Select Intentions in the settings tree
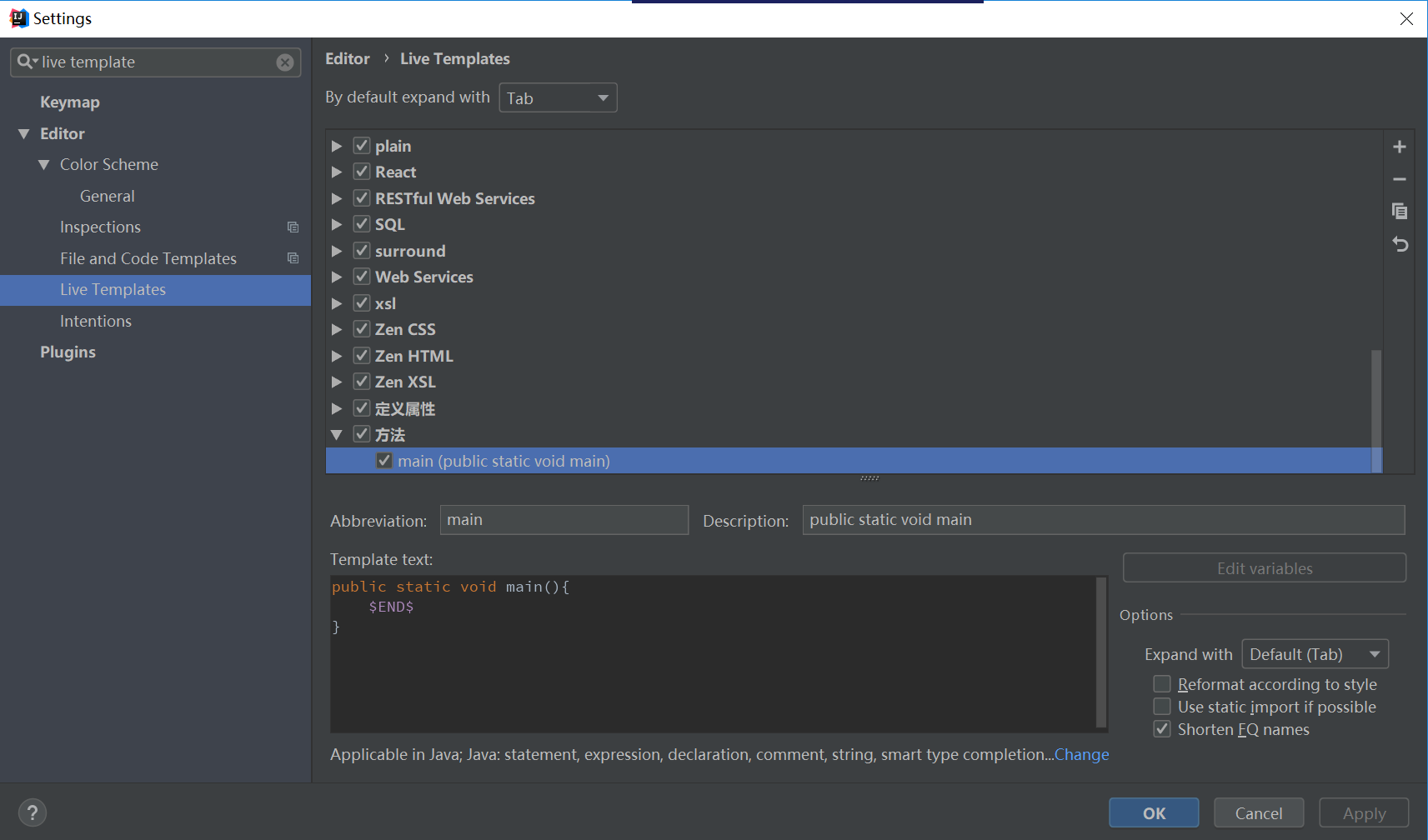The height and width of the screenshot is (840, 1428). pyautogui.click(x=96, y=321)
